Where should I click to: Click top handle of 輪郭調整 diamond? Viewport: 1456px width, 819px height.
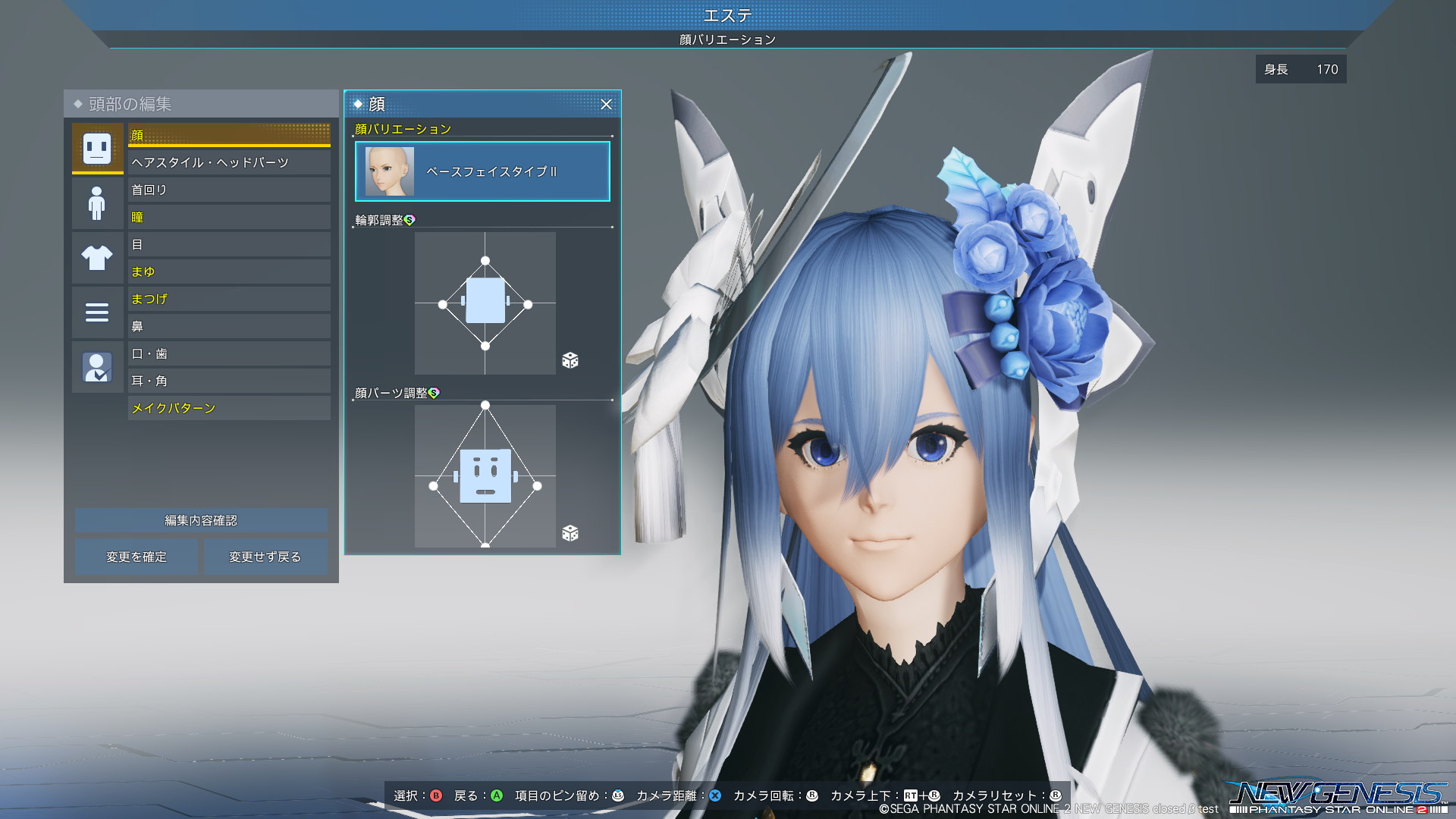coord(485,261)
